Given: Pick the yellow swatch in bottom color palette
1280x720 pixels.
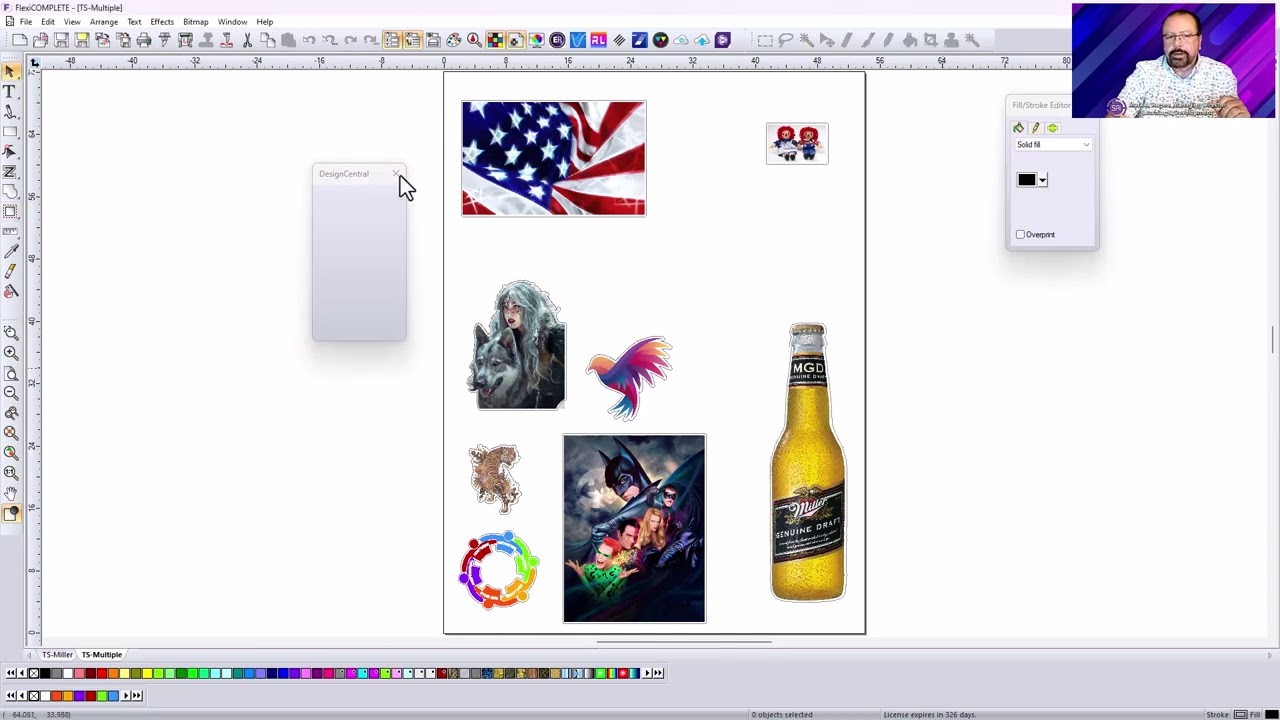Looking at the screenshot, I should (x=147, y=673).
